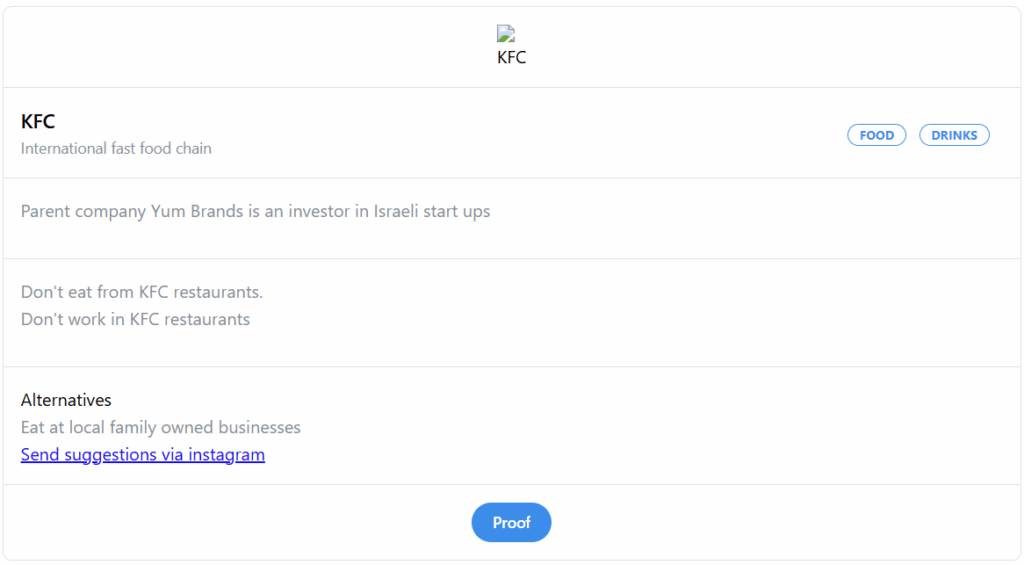Open the Proof button
The width and height of the screenshot is (1024, 565).
511,523
